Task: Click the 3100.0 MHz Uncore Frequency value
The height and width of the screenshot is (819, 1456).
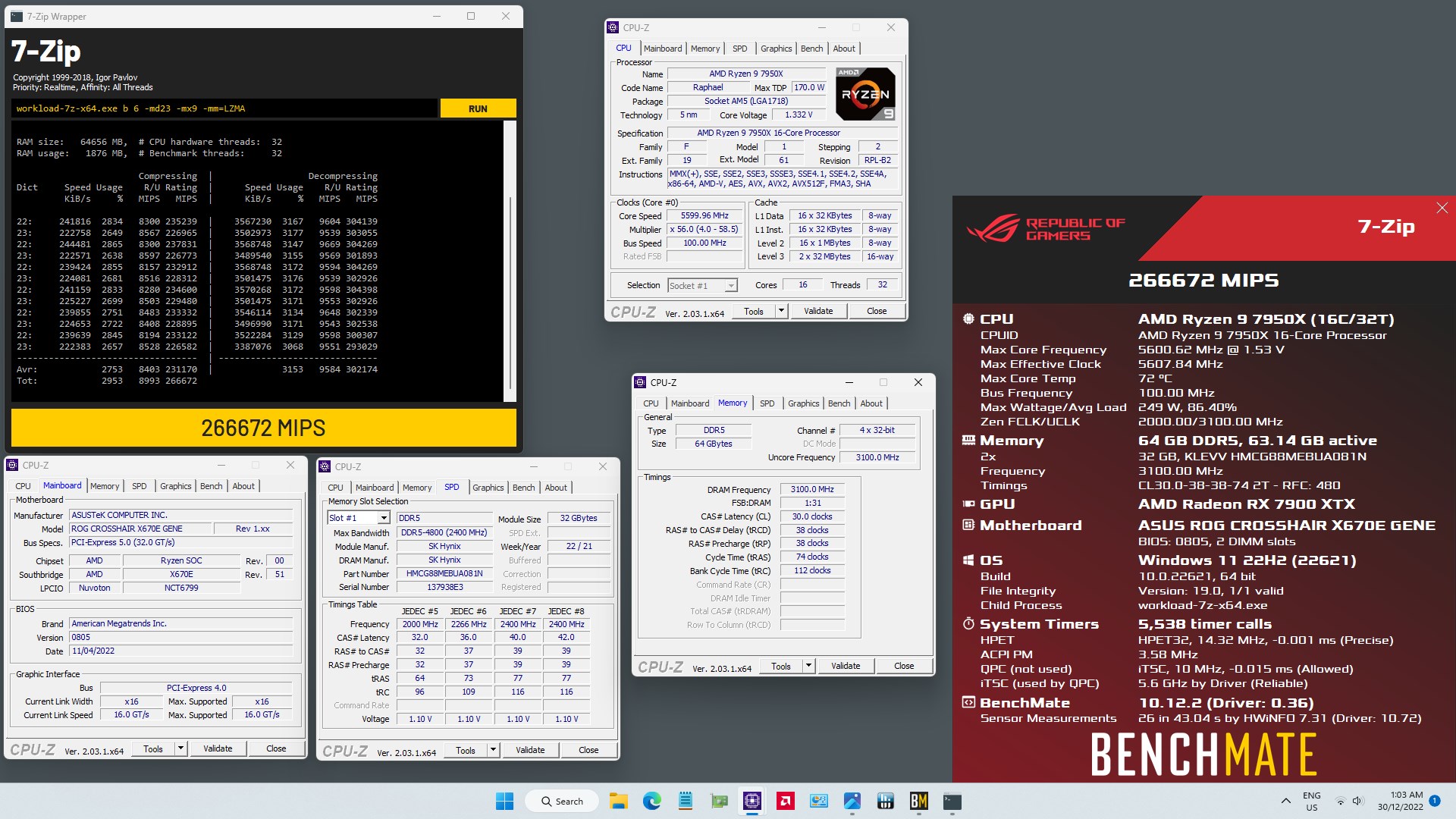Action: [877, 457]
